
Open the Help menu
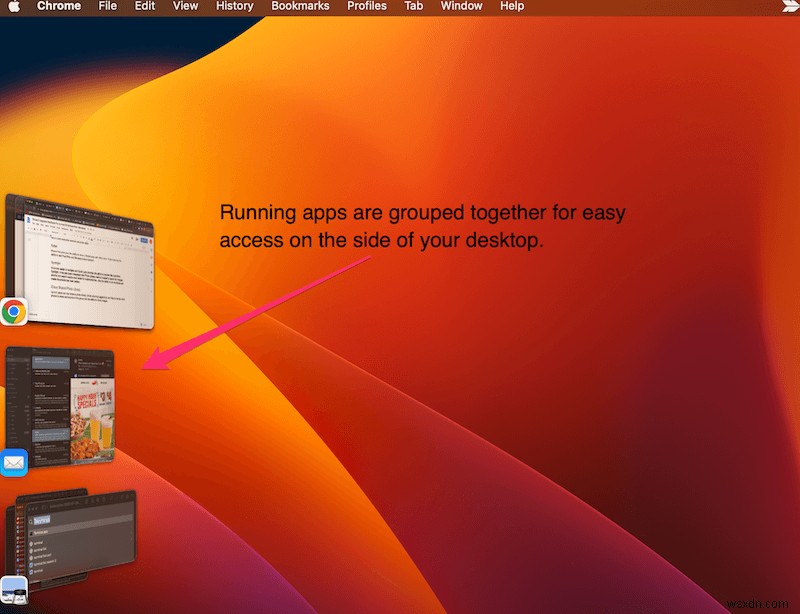(x=511, y=6)
